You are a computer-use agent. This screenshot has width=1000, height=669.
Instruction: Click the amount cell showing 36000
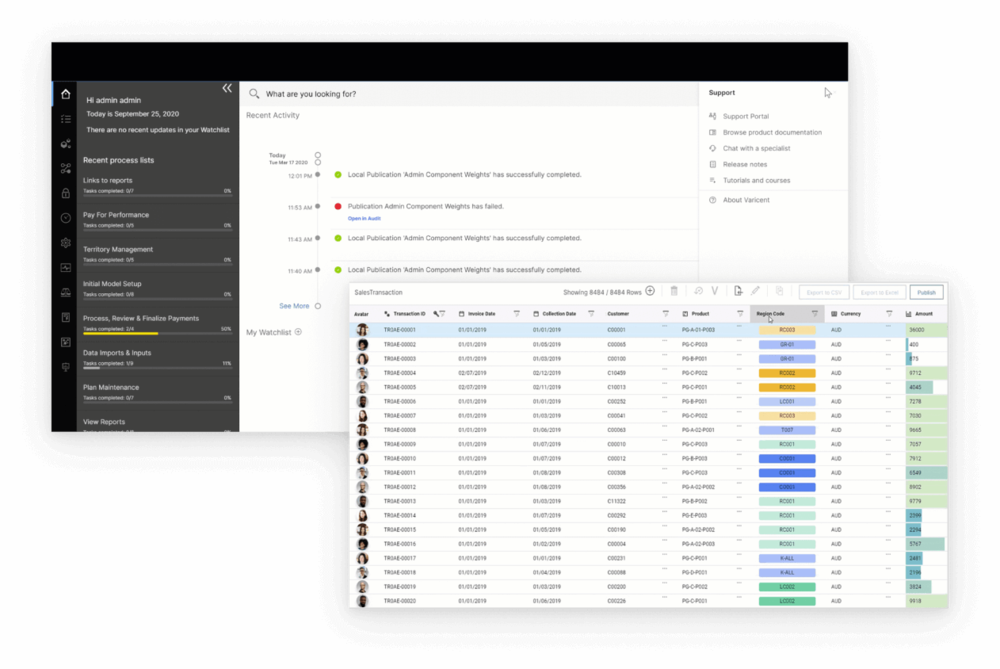coord(926,330)
